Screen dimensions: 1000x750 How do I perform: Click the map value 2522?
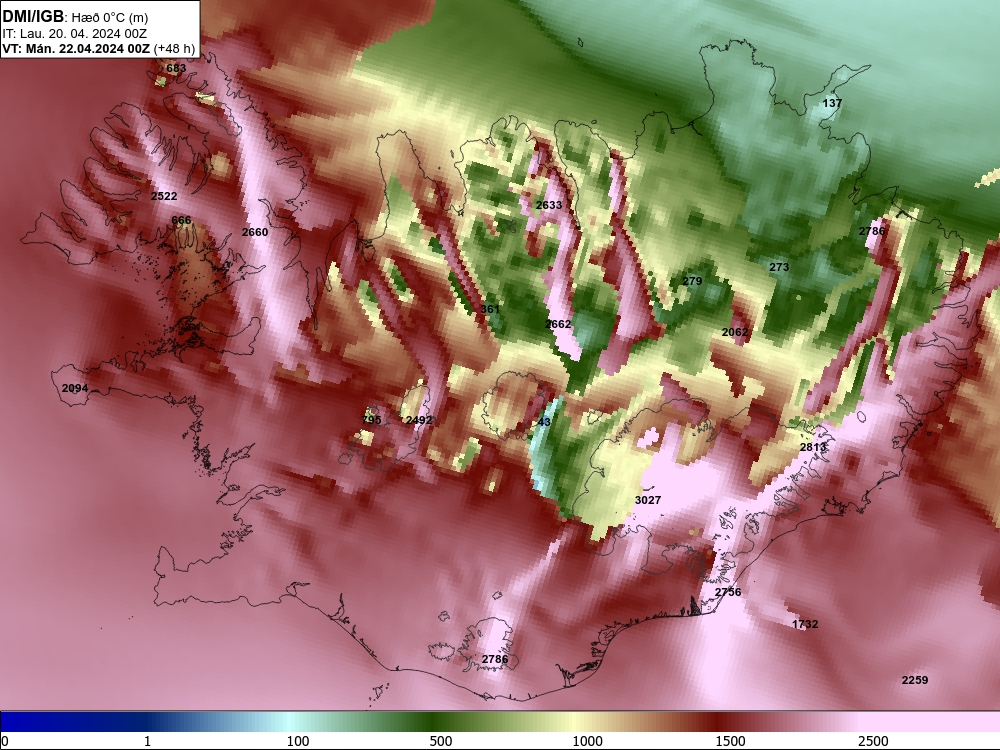click(164, 196)
